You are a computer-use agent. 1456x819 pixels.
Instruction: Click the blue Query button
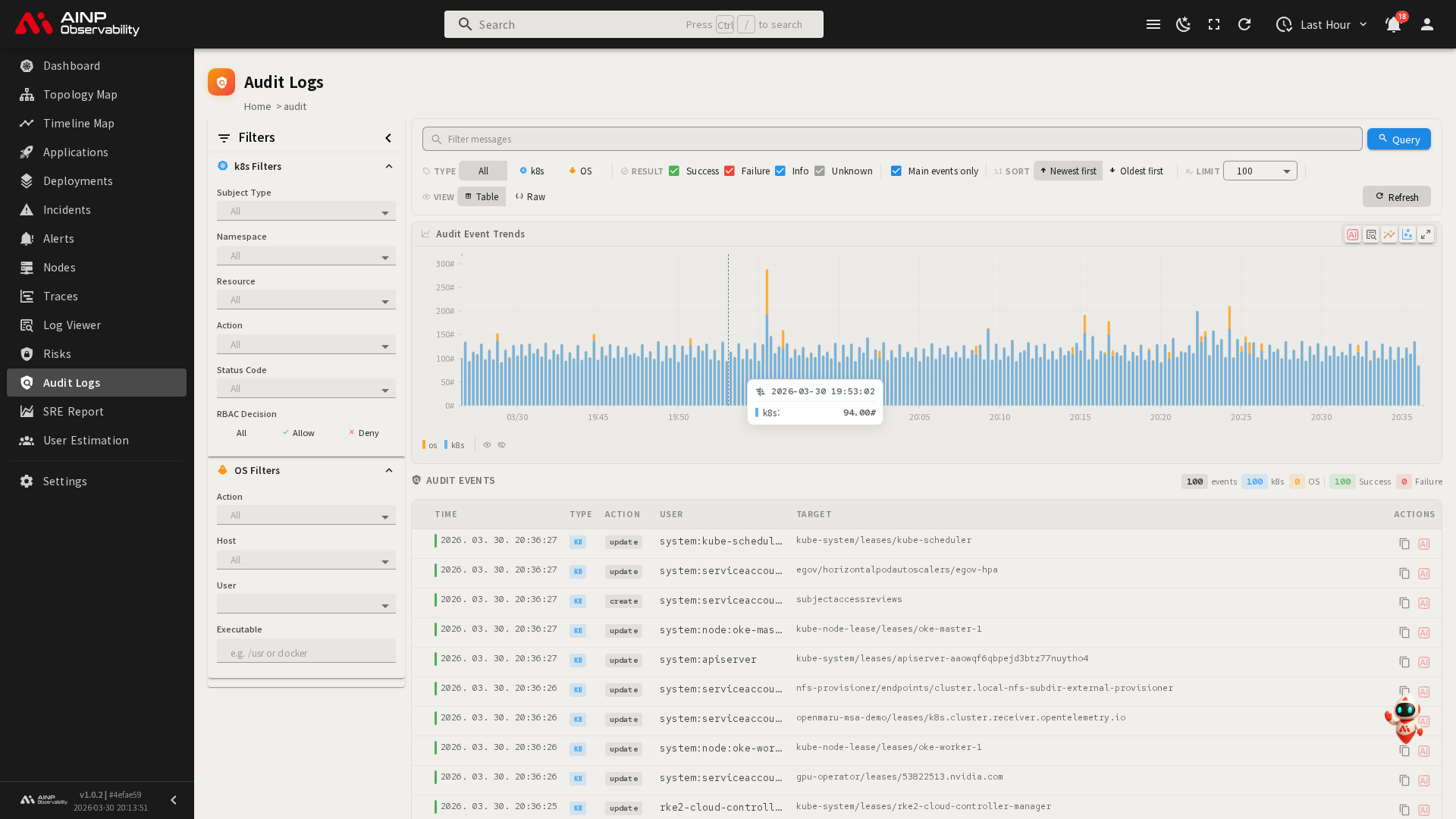pos(1398,139)
